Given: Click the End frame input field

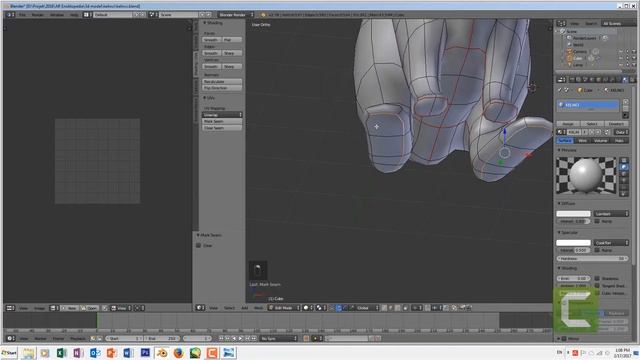Looking at the screenshot, I should [x=162, y=338].
